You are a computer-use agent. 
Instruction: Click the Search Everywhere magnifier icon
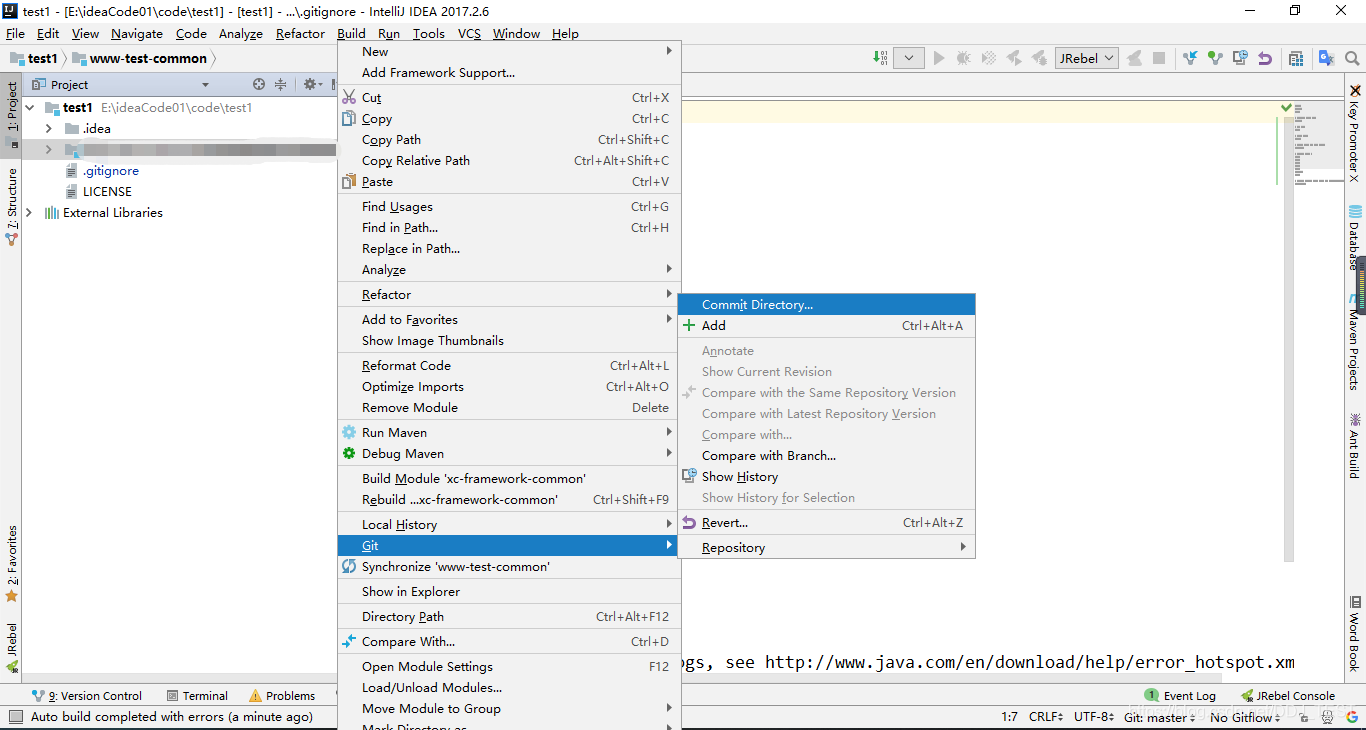tap(1352, 58)
